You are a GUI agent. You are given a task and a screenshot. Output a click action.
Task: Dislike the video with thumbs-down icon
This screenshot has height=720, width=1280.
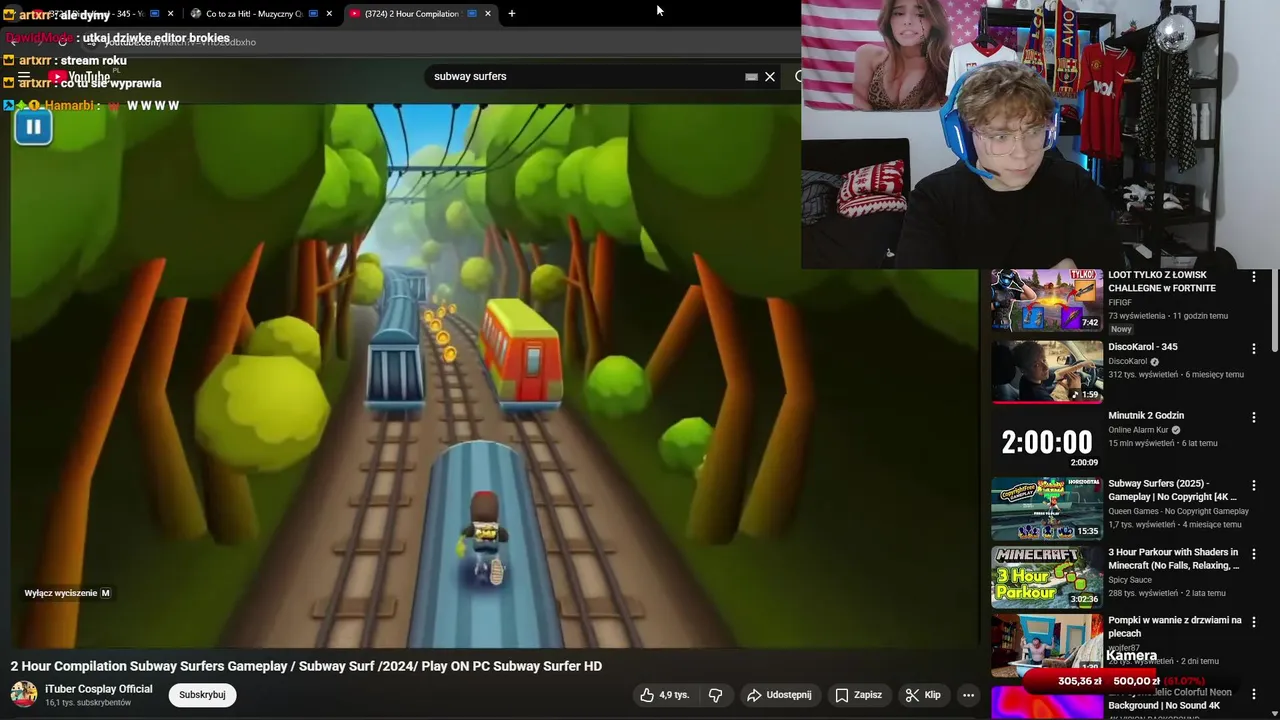tap(716, 695)
